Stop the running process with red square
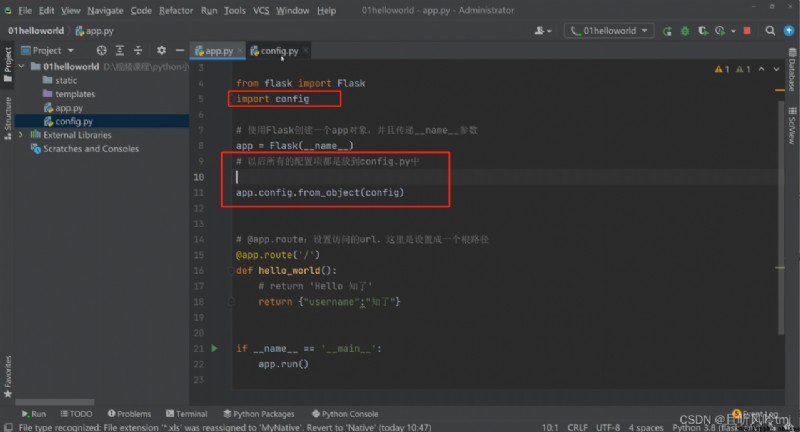This screenshot has width=800, height=432. 747,31
